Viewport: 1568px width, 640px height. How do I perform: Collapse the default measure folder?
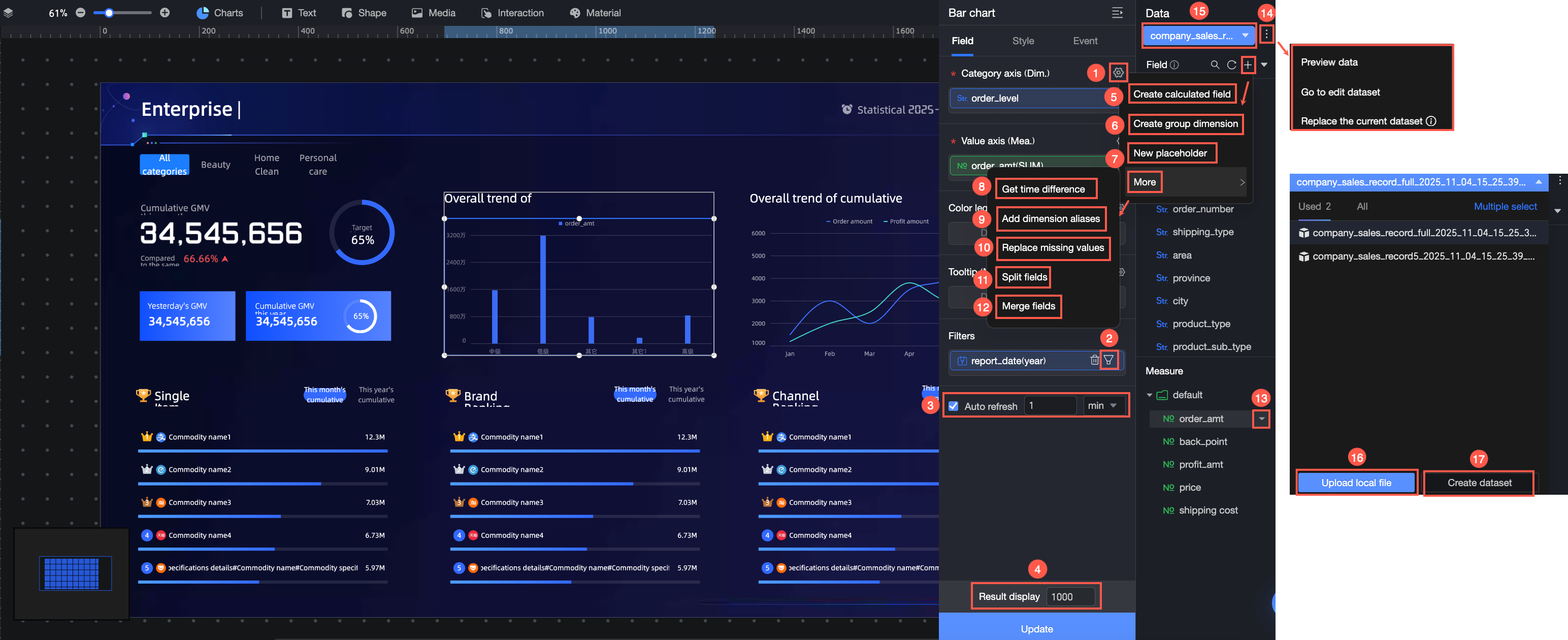[x=1149, y=395]
